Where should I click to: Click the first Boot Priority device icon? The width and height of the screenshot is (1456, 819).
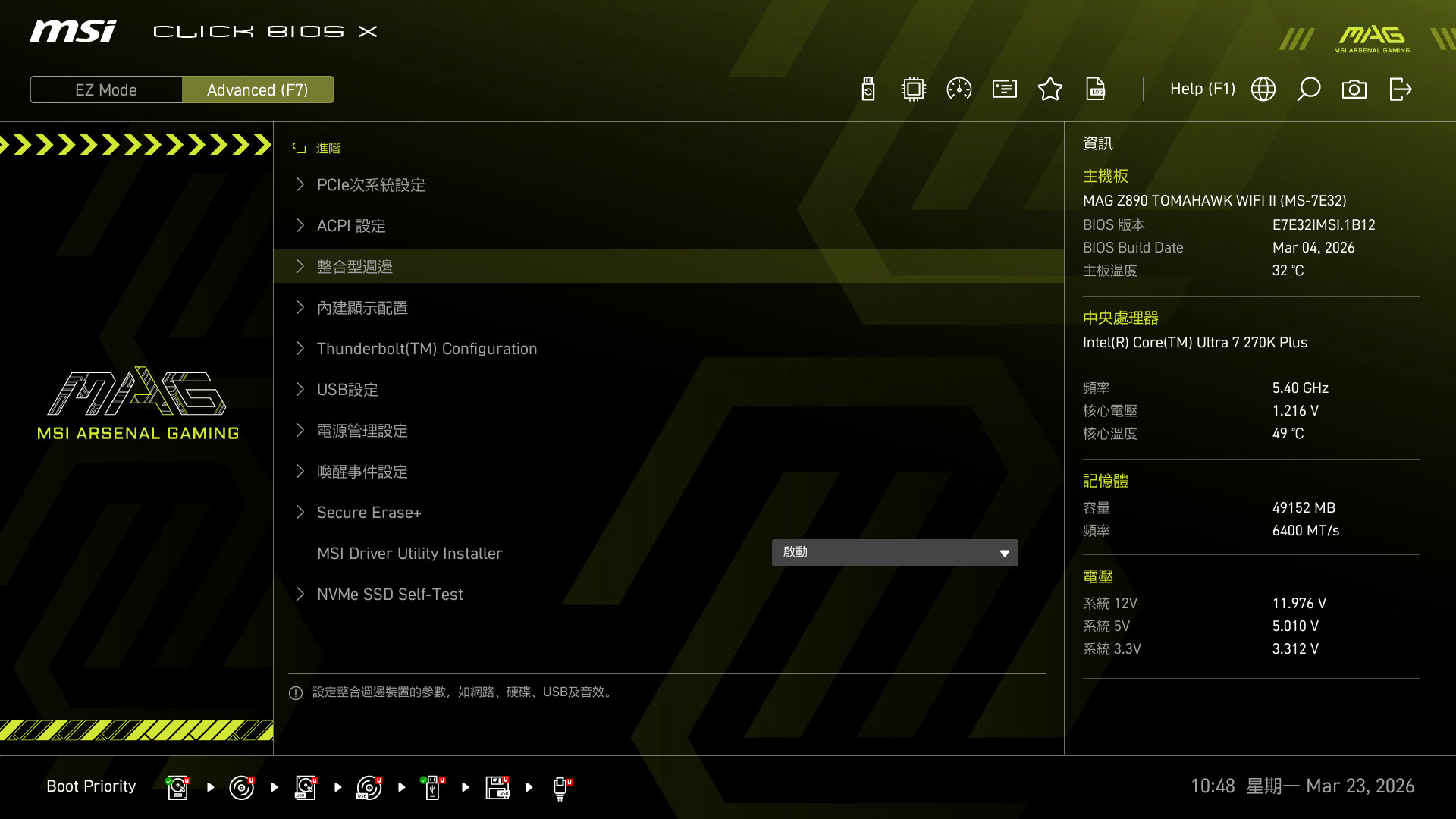click(177, 787)
